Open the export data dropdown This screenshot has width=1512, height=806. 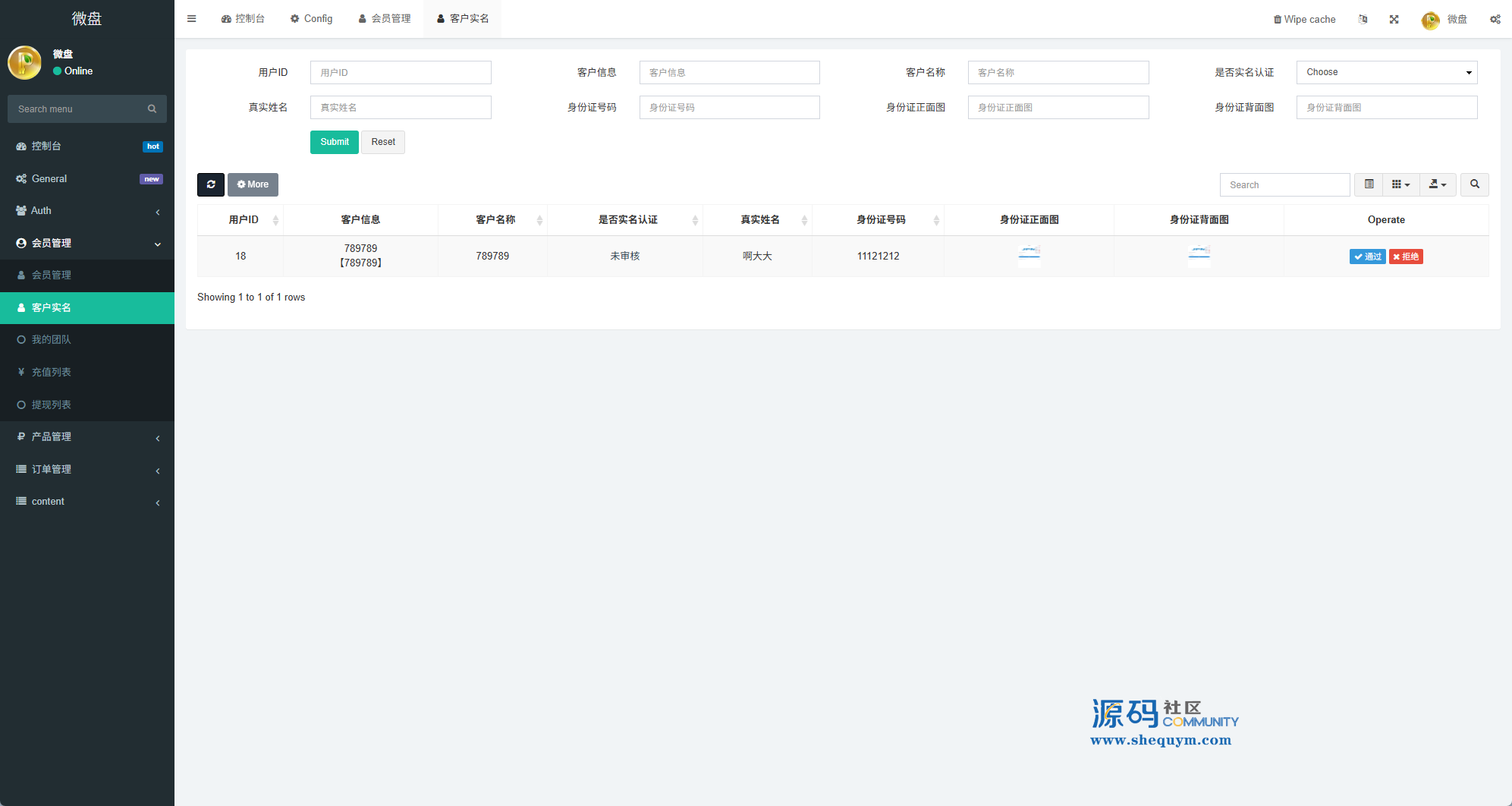coord(1437,184)
